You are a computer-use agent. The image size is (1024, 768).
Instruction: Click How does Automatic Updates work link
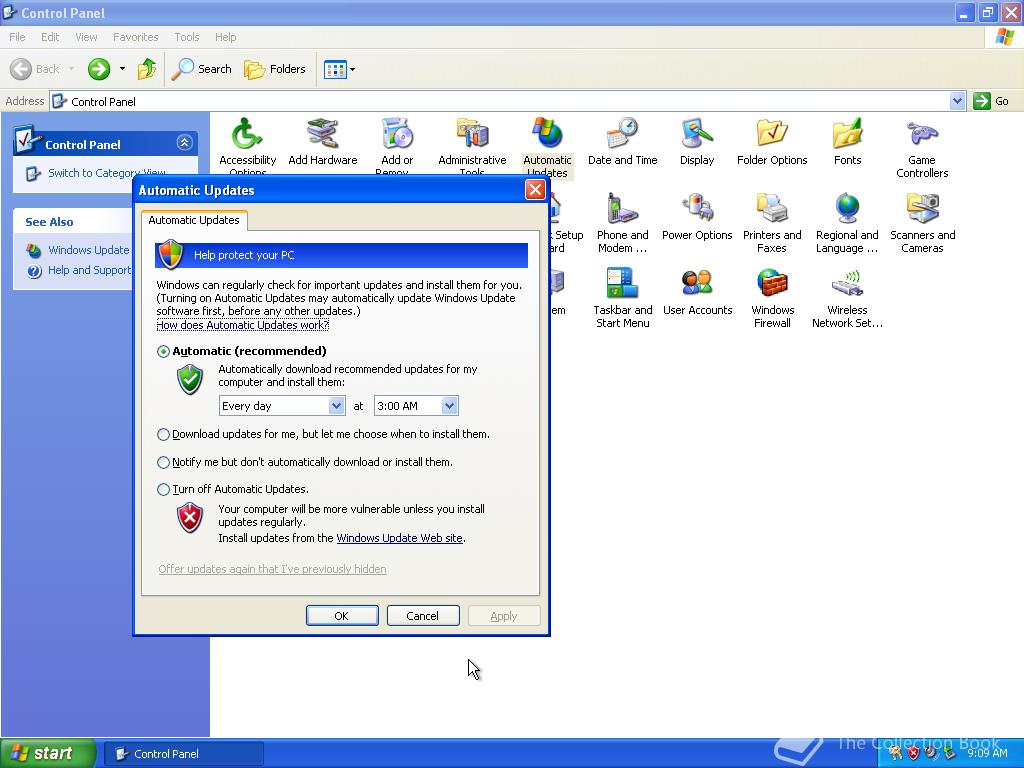[242, 325]
